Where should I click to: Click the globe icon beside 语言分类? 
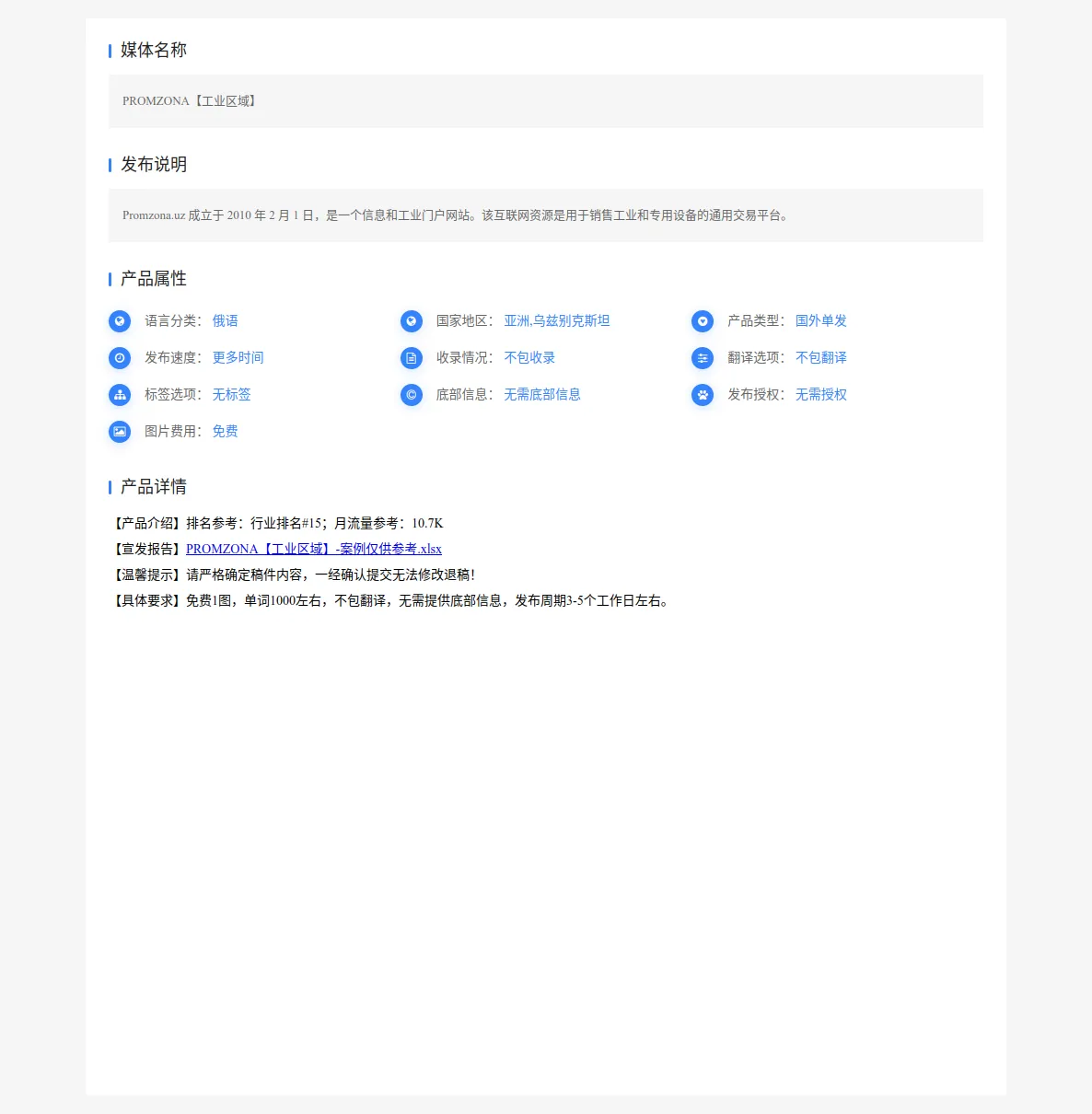(x=120, y=321)
